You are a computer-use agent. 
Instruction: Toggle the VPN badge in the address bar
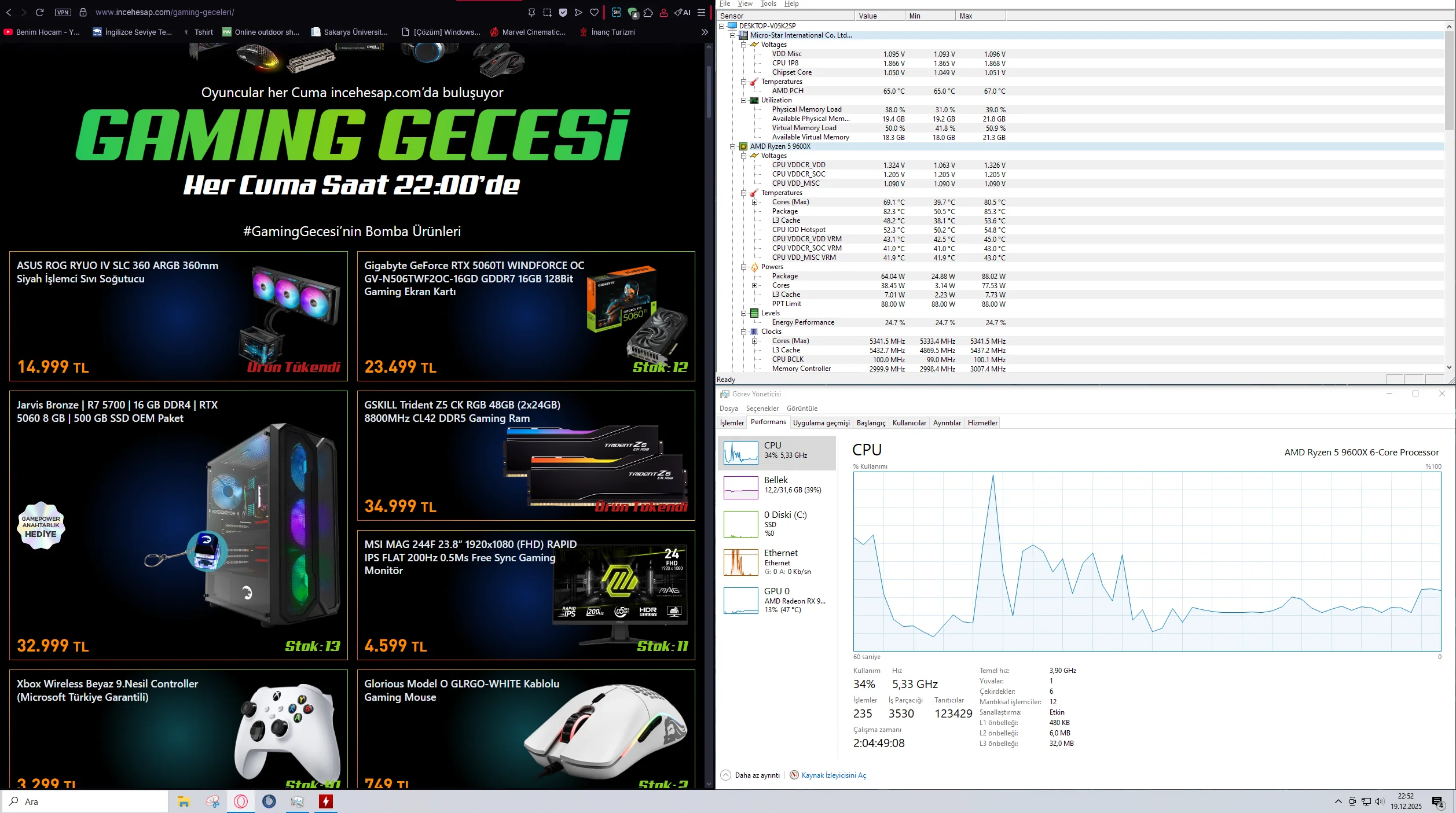(x=63, y=12)
